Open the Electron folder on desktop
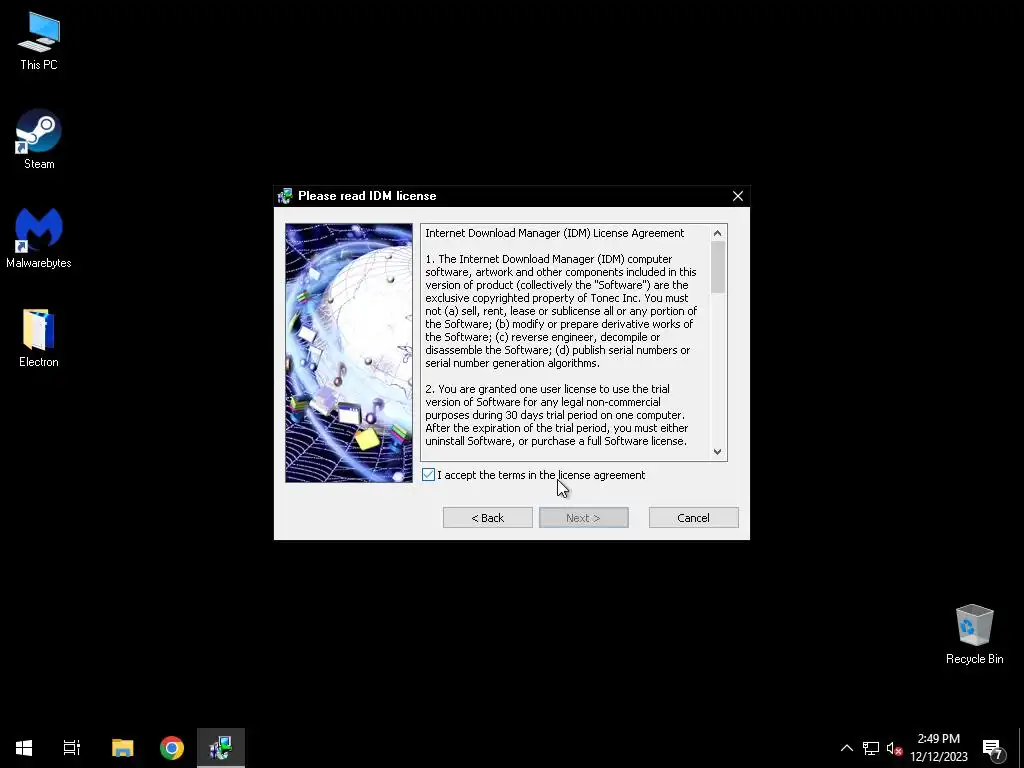 39,338
